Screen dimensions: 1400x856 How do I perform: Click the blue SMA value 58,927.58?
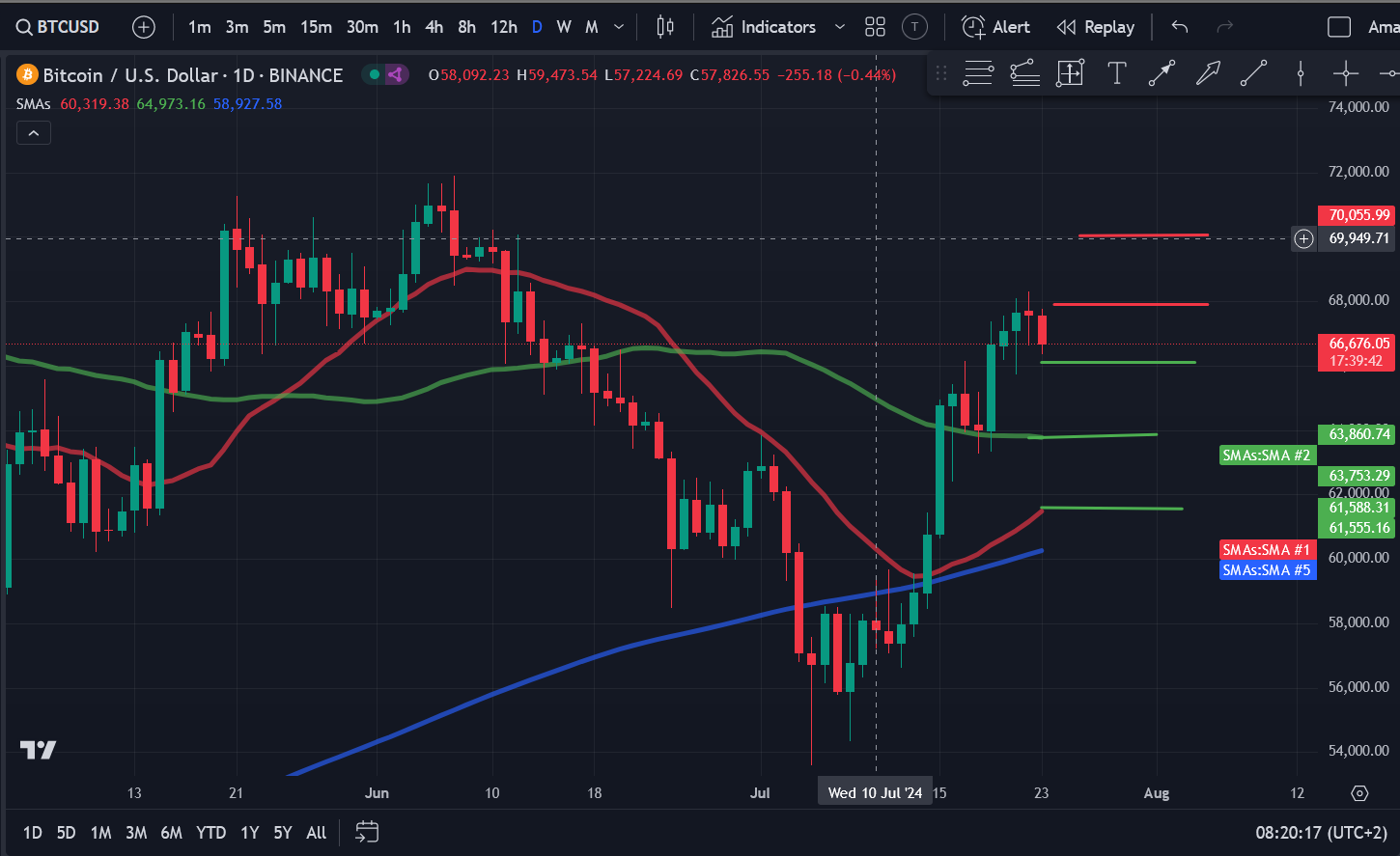[x=247, y=103]
